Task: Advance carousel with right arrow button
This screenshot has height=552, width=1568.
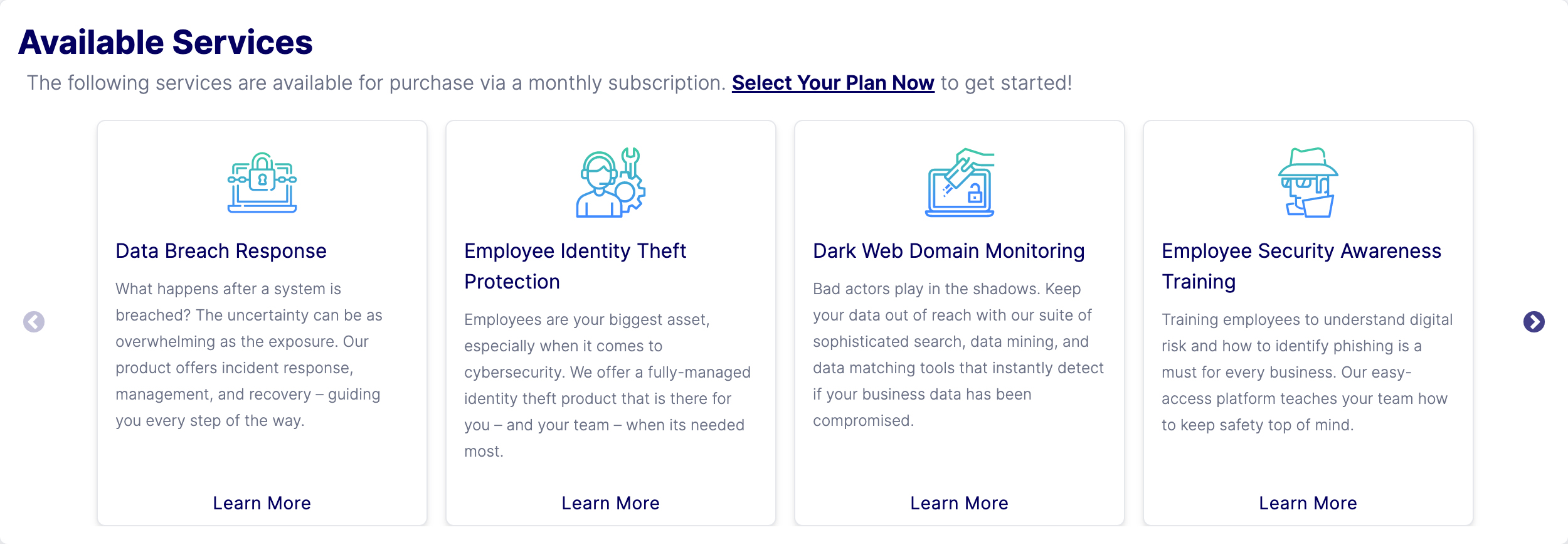Action: [1534, 322]
